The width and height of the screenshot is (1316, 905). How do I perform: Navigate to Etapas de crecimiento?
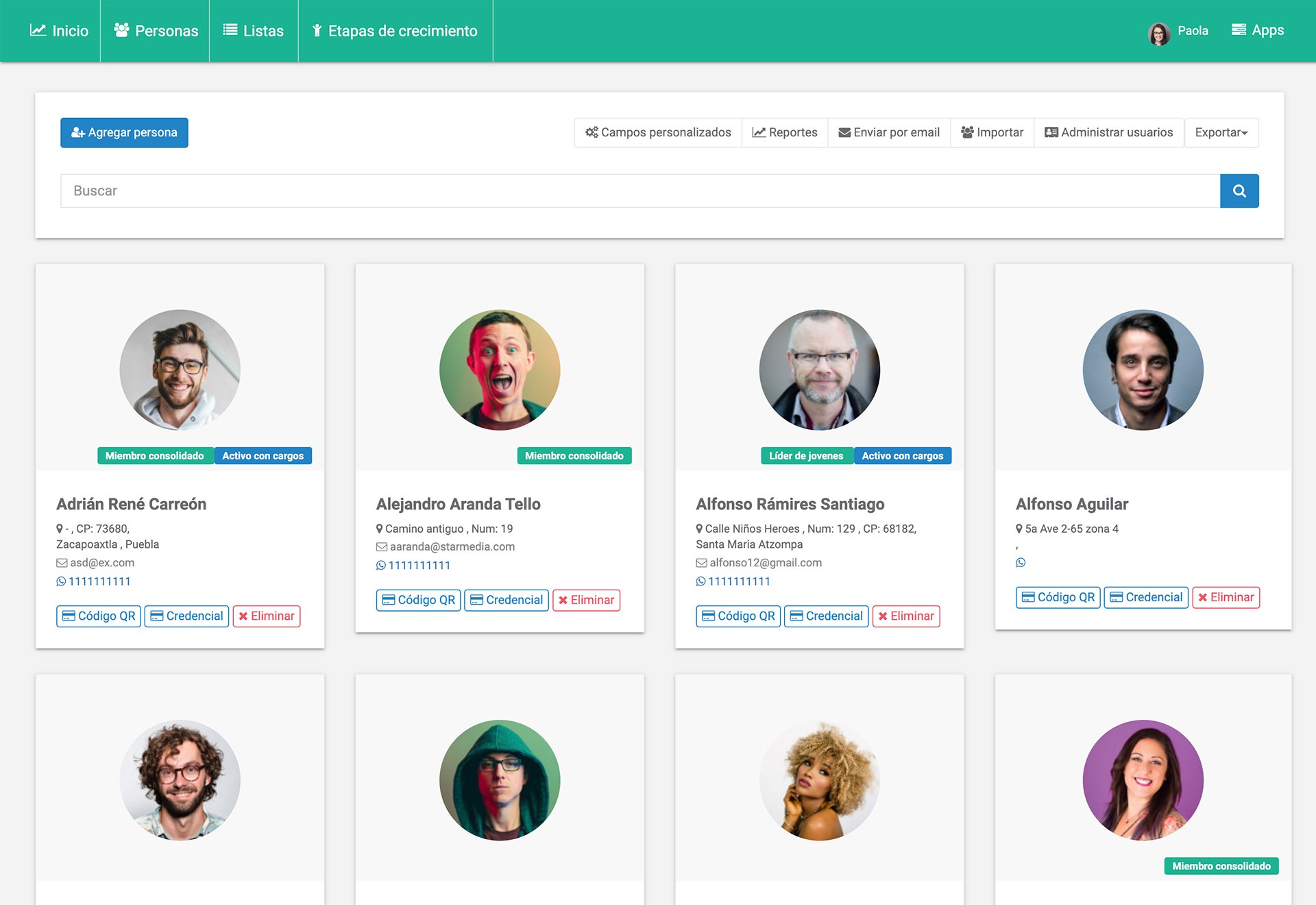pyautogui.click(x=395, y=31)
